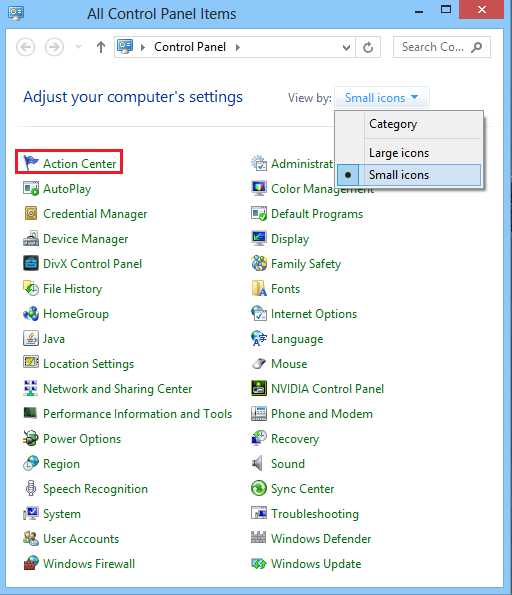Viewport: 512px width, 595px height.
Task: Click the address bar location icon
Action: [125, 47]
